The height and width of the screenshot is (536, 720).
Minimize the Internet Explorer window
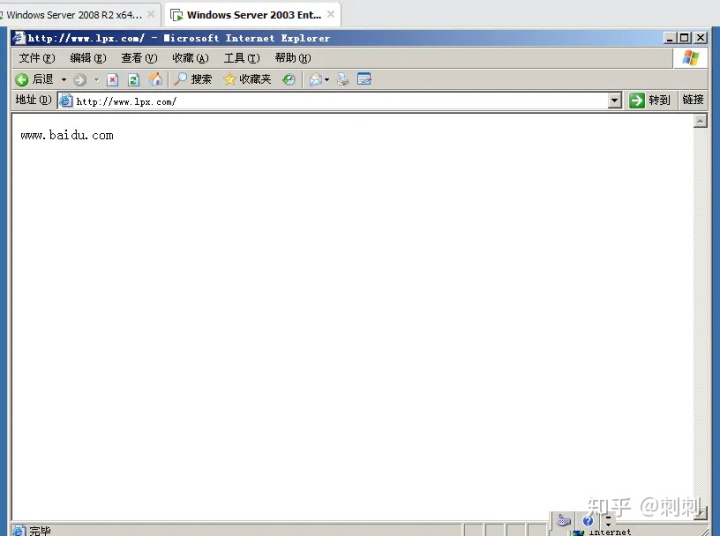pos(670,38)
